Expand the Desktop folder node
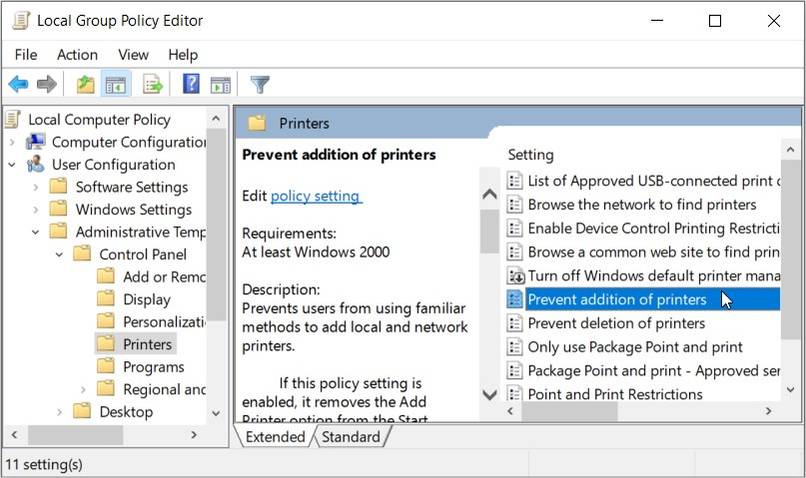This screenshot has height=478, width=806. click(x=60, y=412)
